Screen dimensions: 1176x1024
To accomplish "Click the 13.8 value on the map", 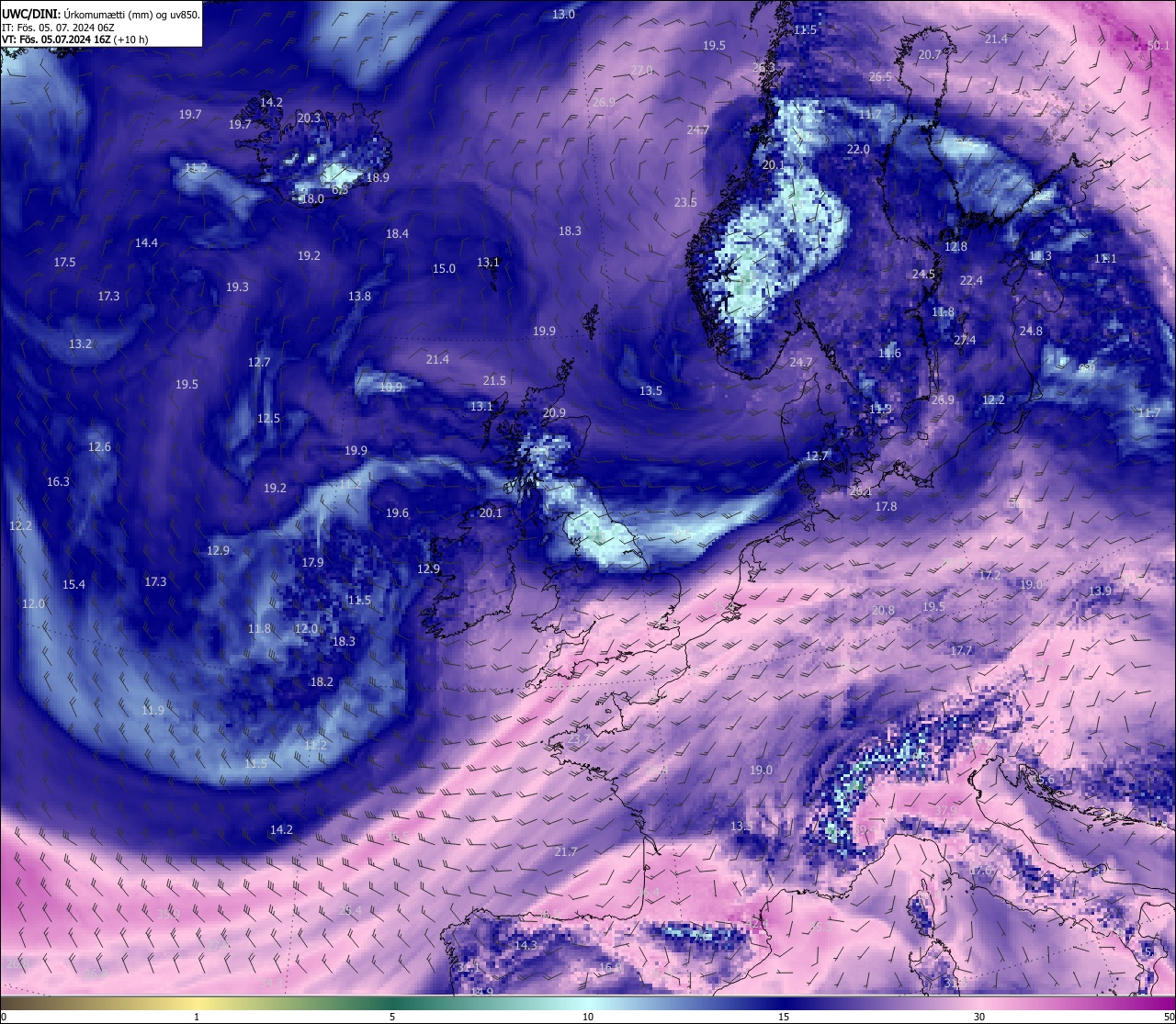I will (359, 297).
